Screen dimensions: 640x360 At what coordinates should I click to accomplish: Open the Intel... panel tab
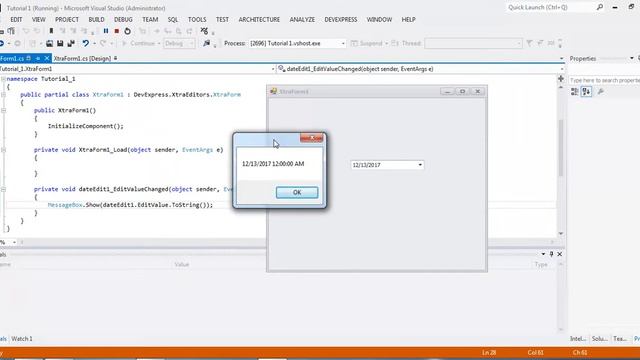pos(578,339)
